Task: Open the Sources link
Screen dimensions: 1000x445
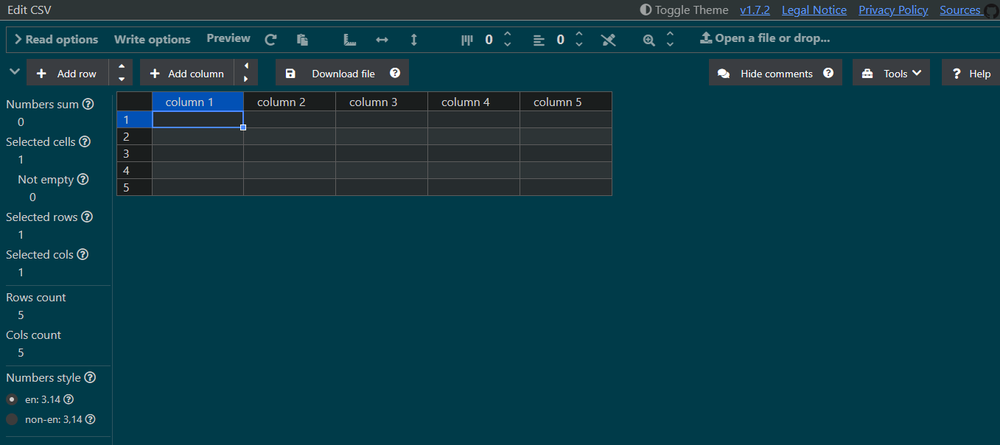Action: point(960,10)
